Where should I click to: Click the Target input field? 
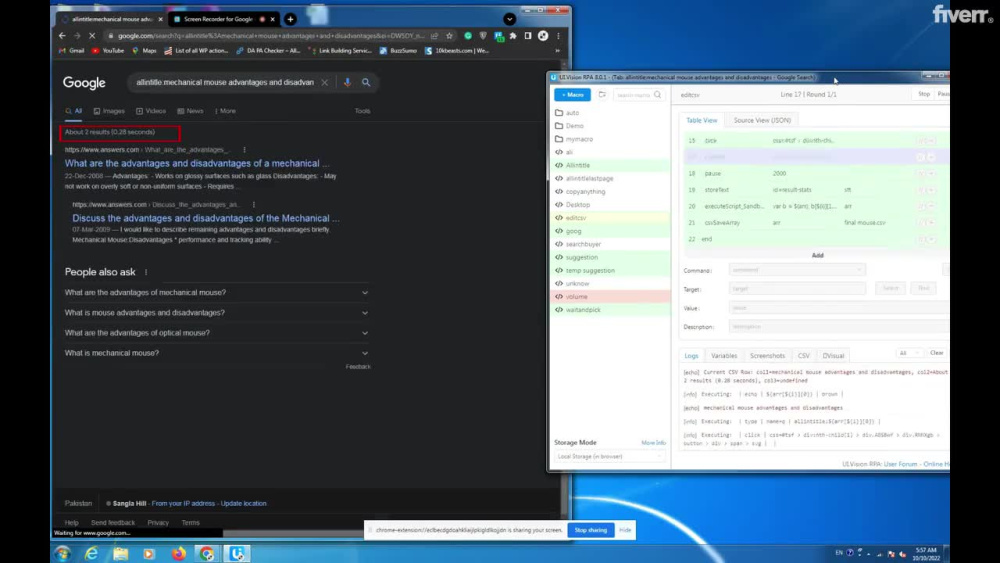tap(797, 289)
